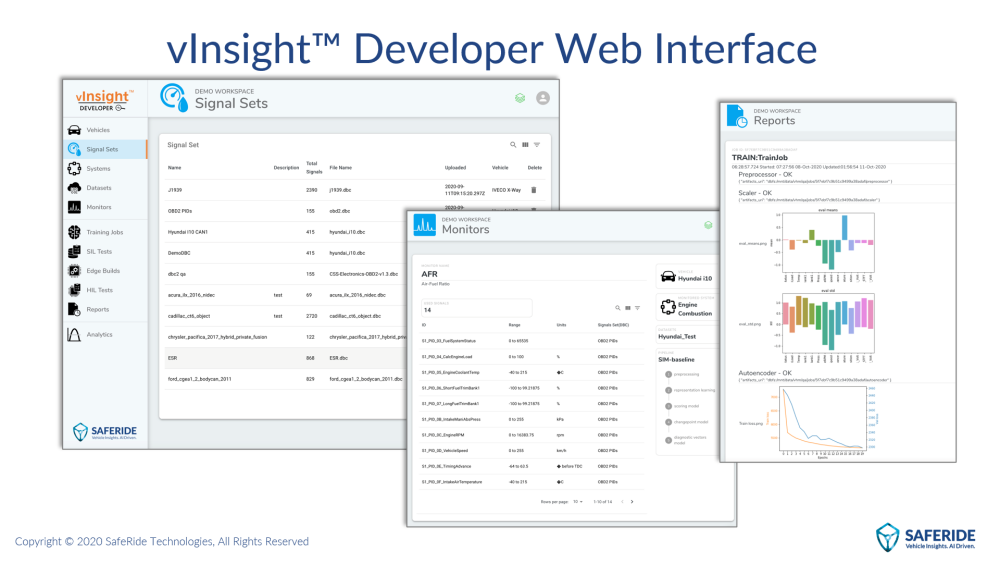1000x563 pixels.
Task: Select Signal Sets sidebar item
Action: tap(105, 149)
